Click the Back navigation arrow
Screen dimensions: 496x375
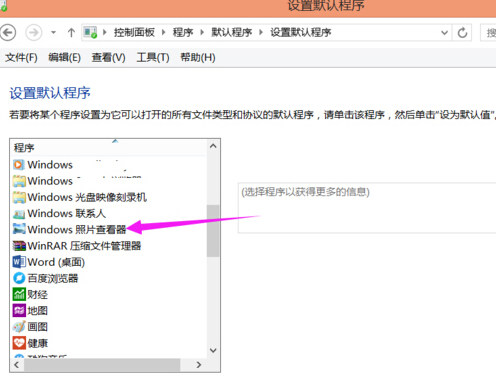7,33
